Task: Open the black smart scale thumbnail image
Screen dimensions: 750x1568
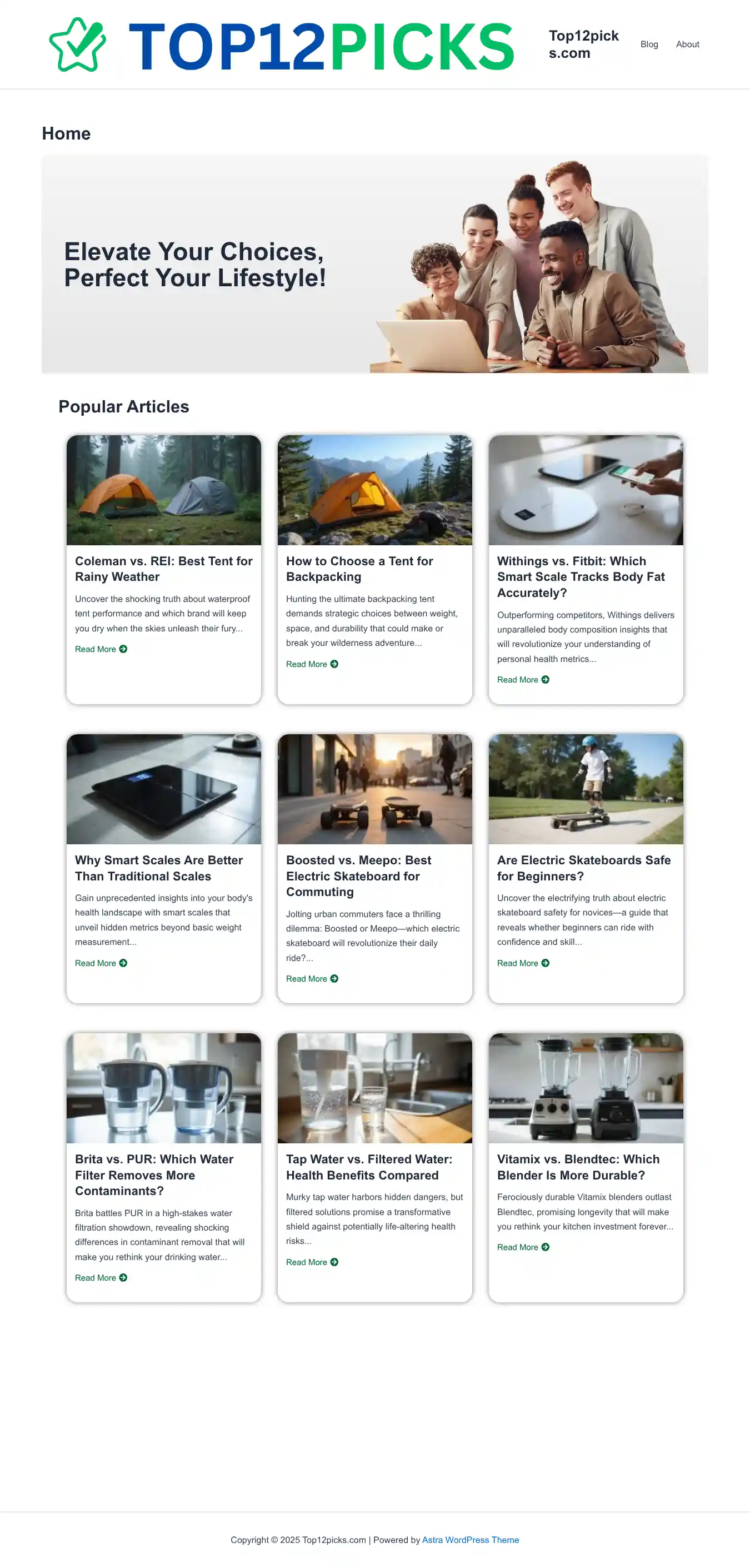Action: coord(164,789)
